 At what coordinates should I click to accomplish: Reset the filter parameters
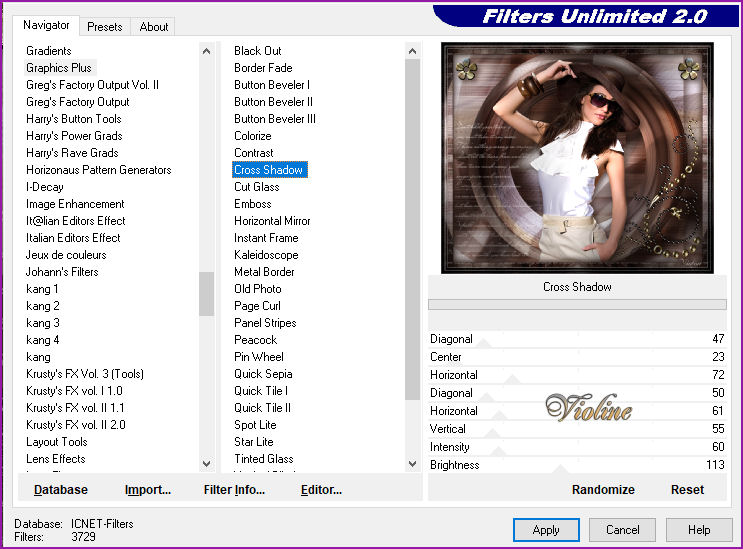click(x=687, y=489)
